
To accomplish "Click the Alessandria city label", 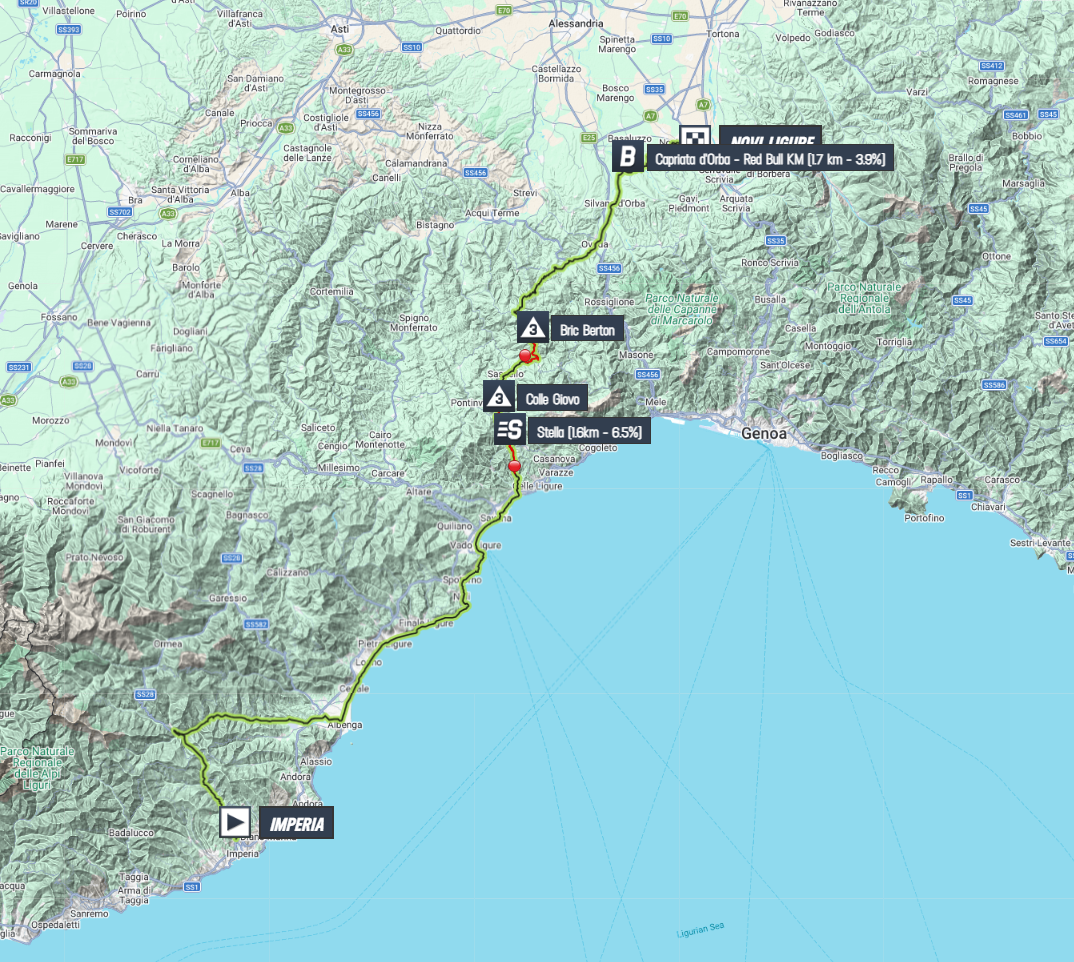I will pyautogui.click(x=576, y=23).
